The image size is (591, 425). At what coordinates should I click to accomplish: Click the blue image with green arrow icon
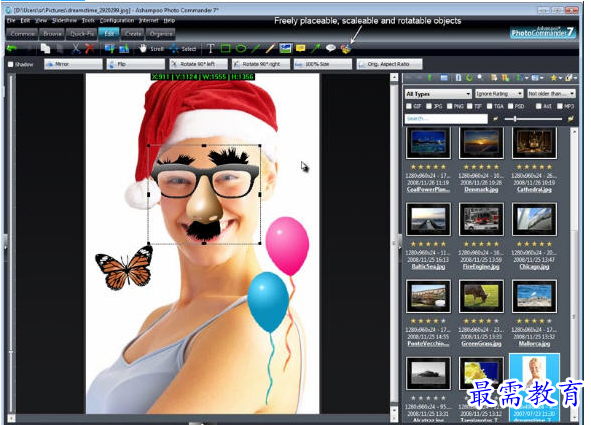coord(109,49)
